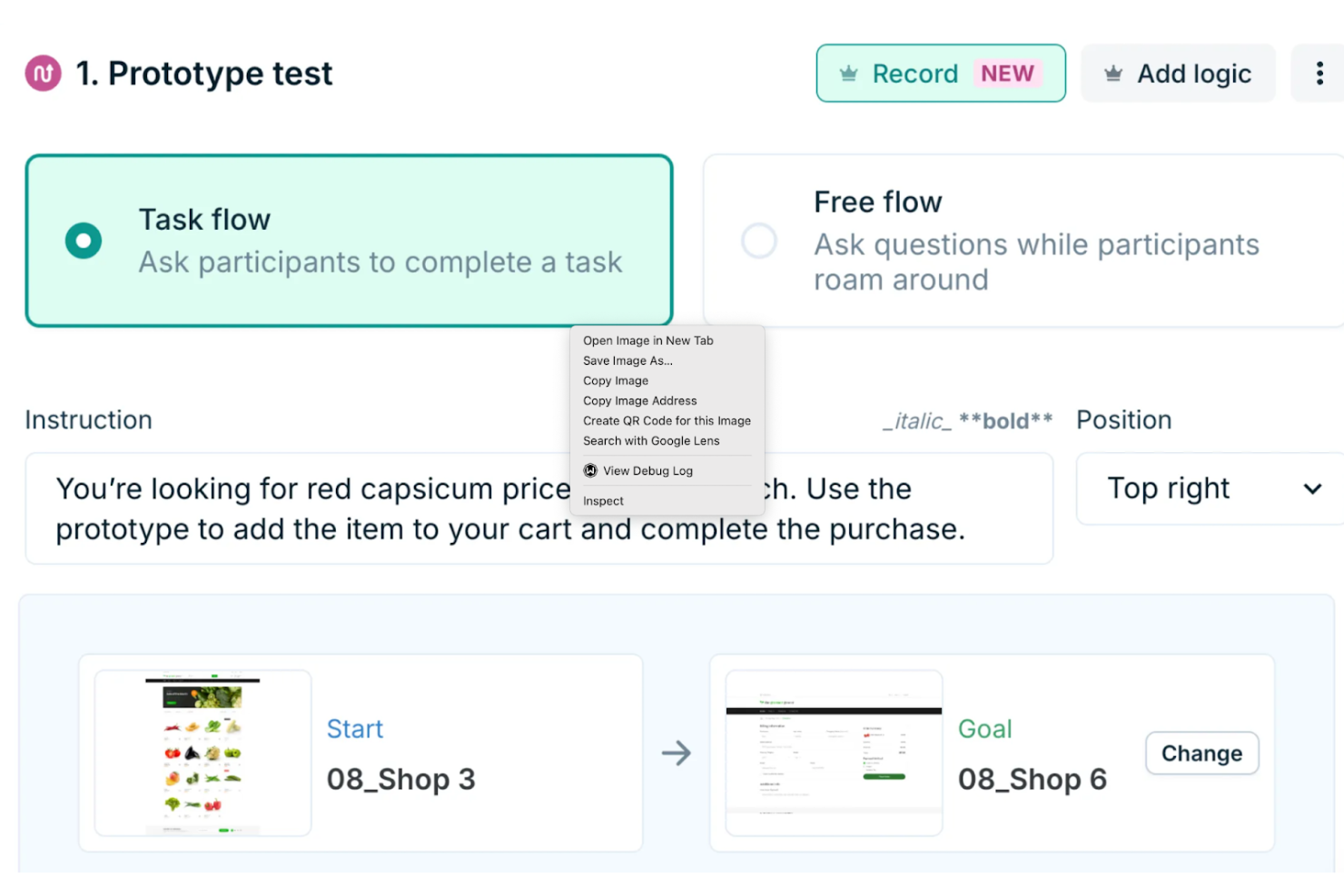This screenshot has height=896, width=1344.
Task: Click the Change goal button
Action: (x=1201, y=753)
